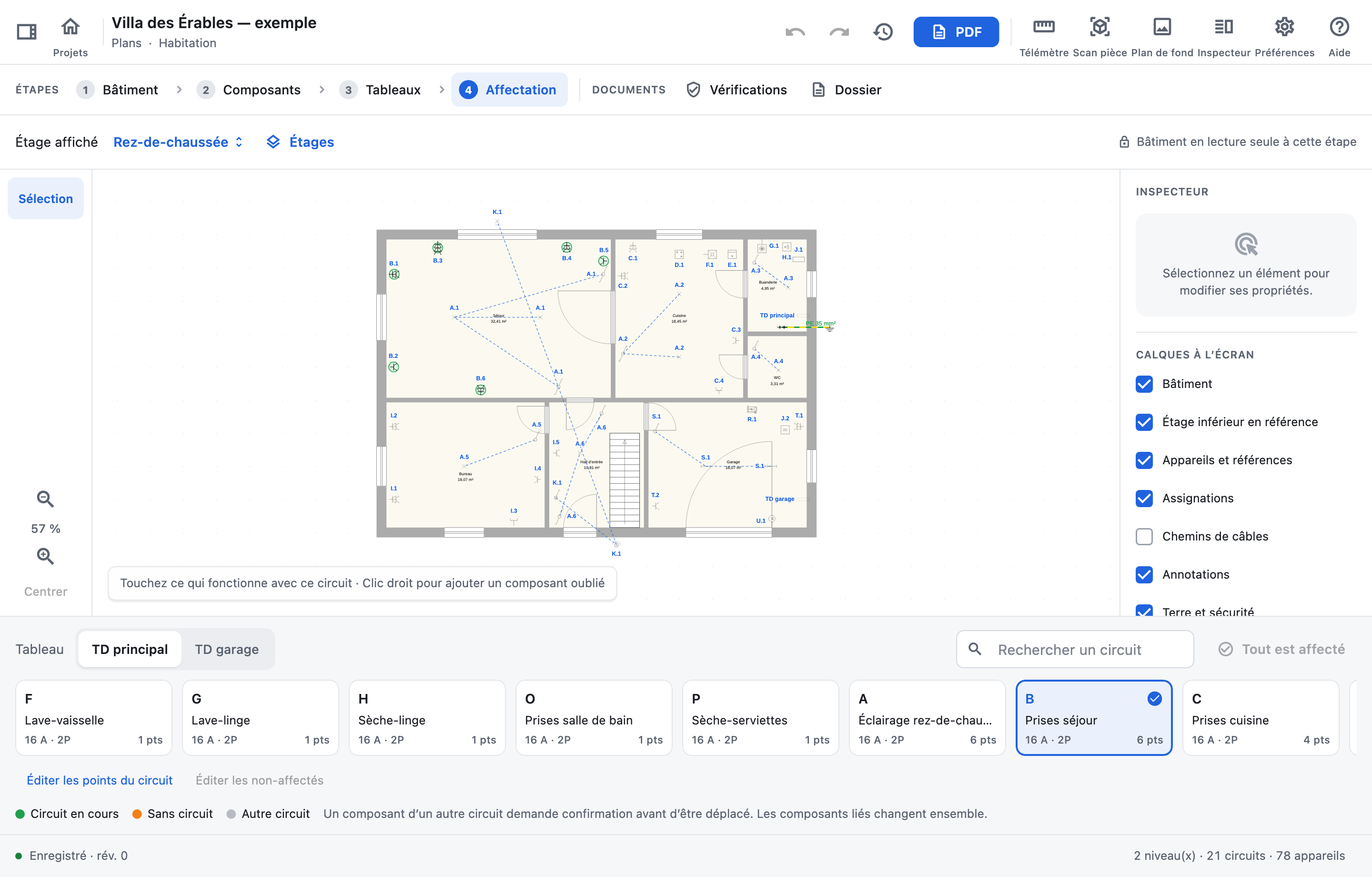Open Préférences gear icon
This screenshot has width=1372, height=877.
1284,27
